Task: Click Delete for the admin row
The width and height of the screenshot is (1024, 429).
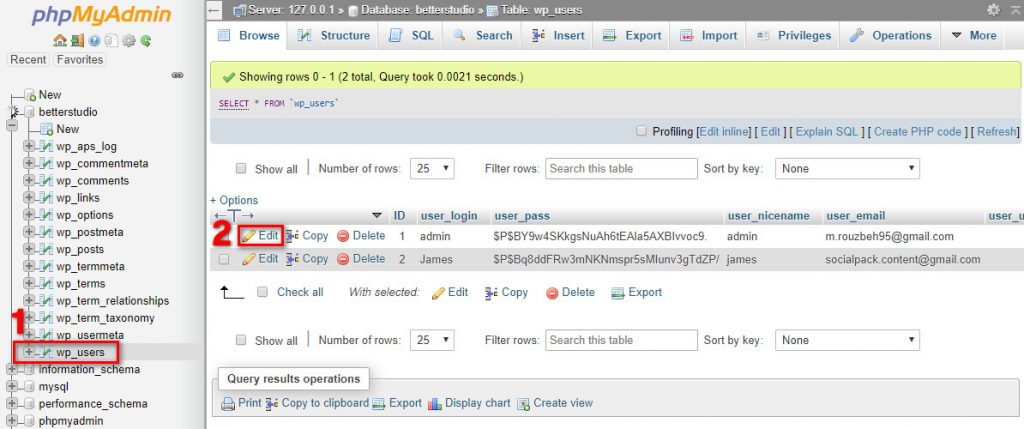Action: (361, 236)
